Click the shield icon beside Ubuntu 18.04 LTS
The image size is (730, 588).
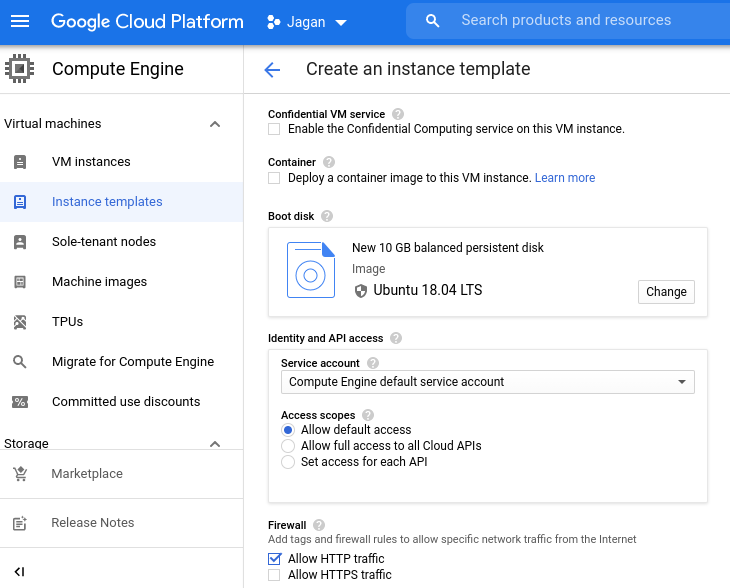click(361, 291)
